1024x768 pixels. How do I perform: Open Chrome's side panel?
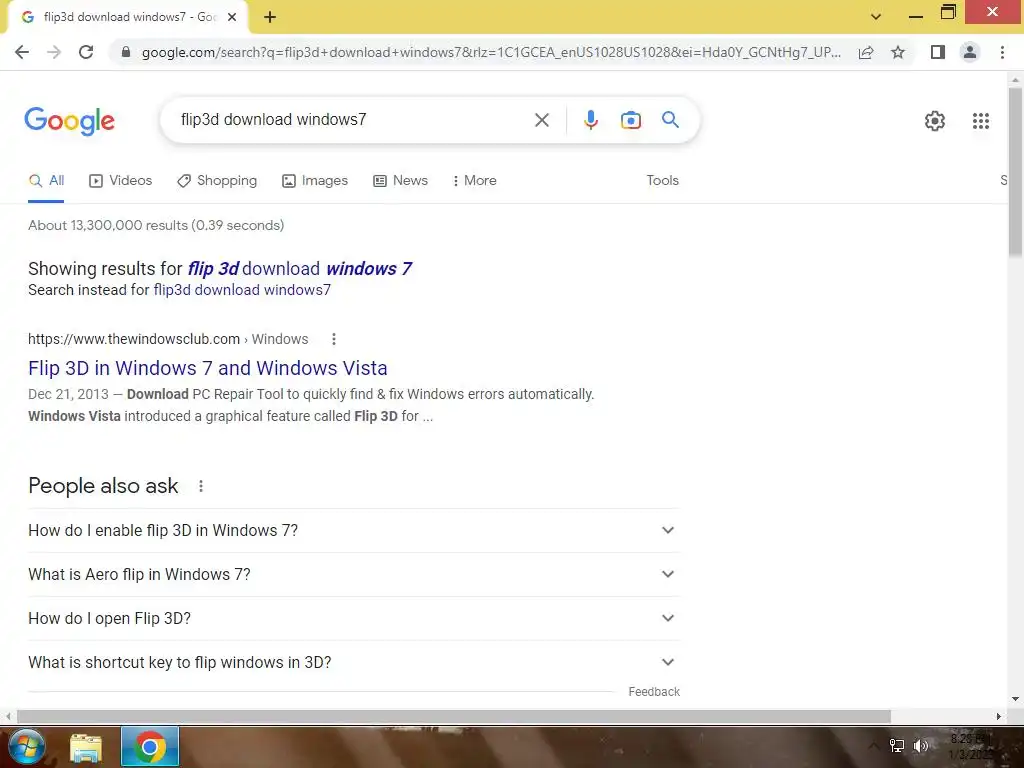click(x=938, y=52)
